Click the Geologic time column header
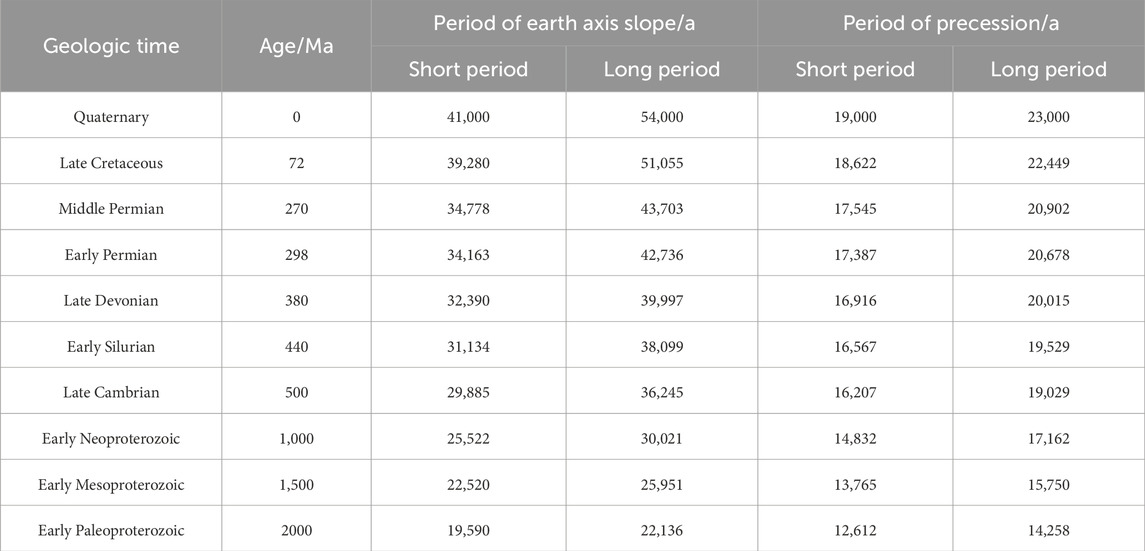Image resolution: width=1145 pixels, height=551 pixels. pyautogui.click(x=111, y=46)
